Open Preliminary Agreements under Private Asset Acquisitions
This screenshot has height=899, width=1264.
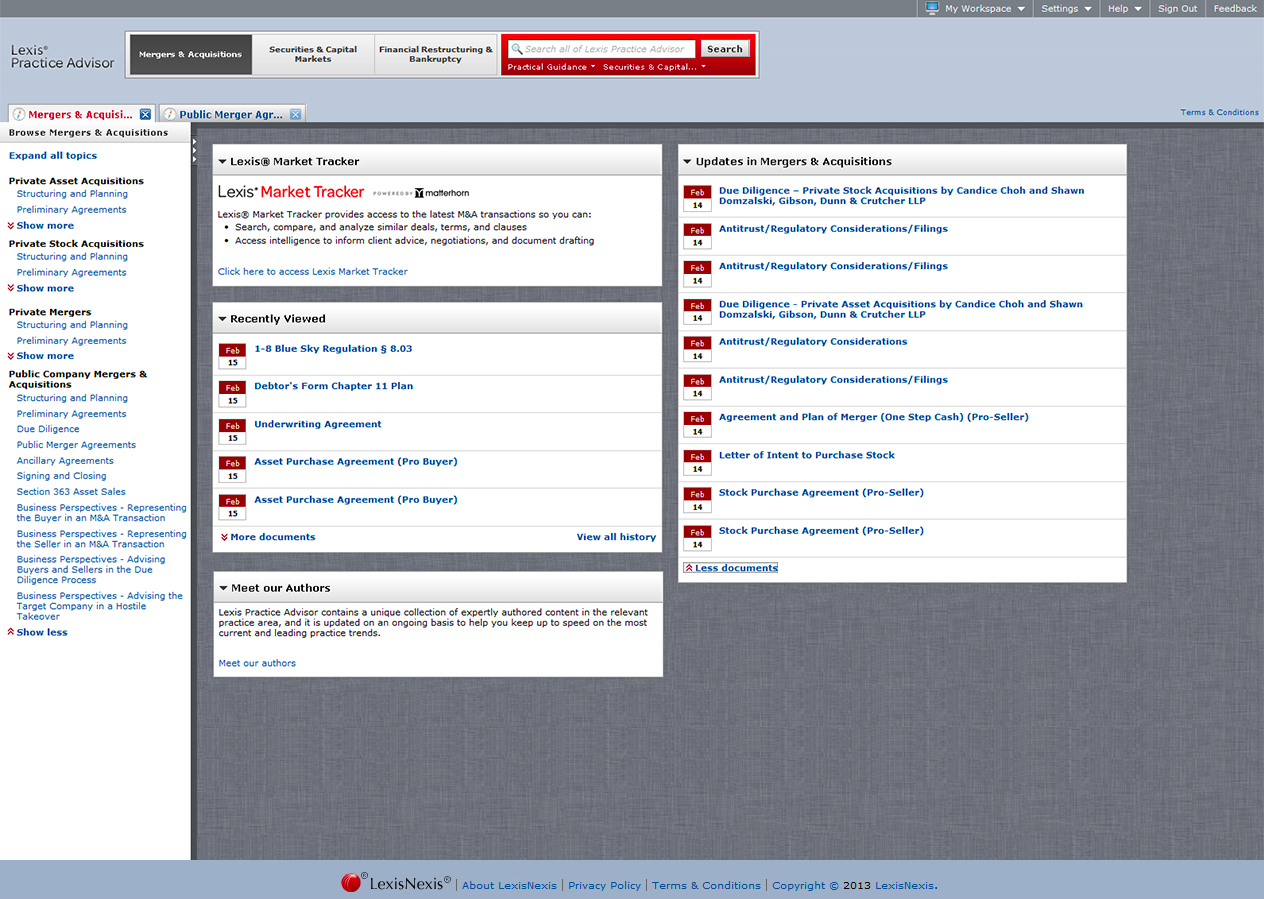(x=71, y=210)
